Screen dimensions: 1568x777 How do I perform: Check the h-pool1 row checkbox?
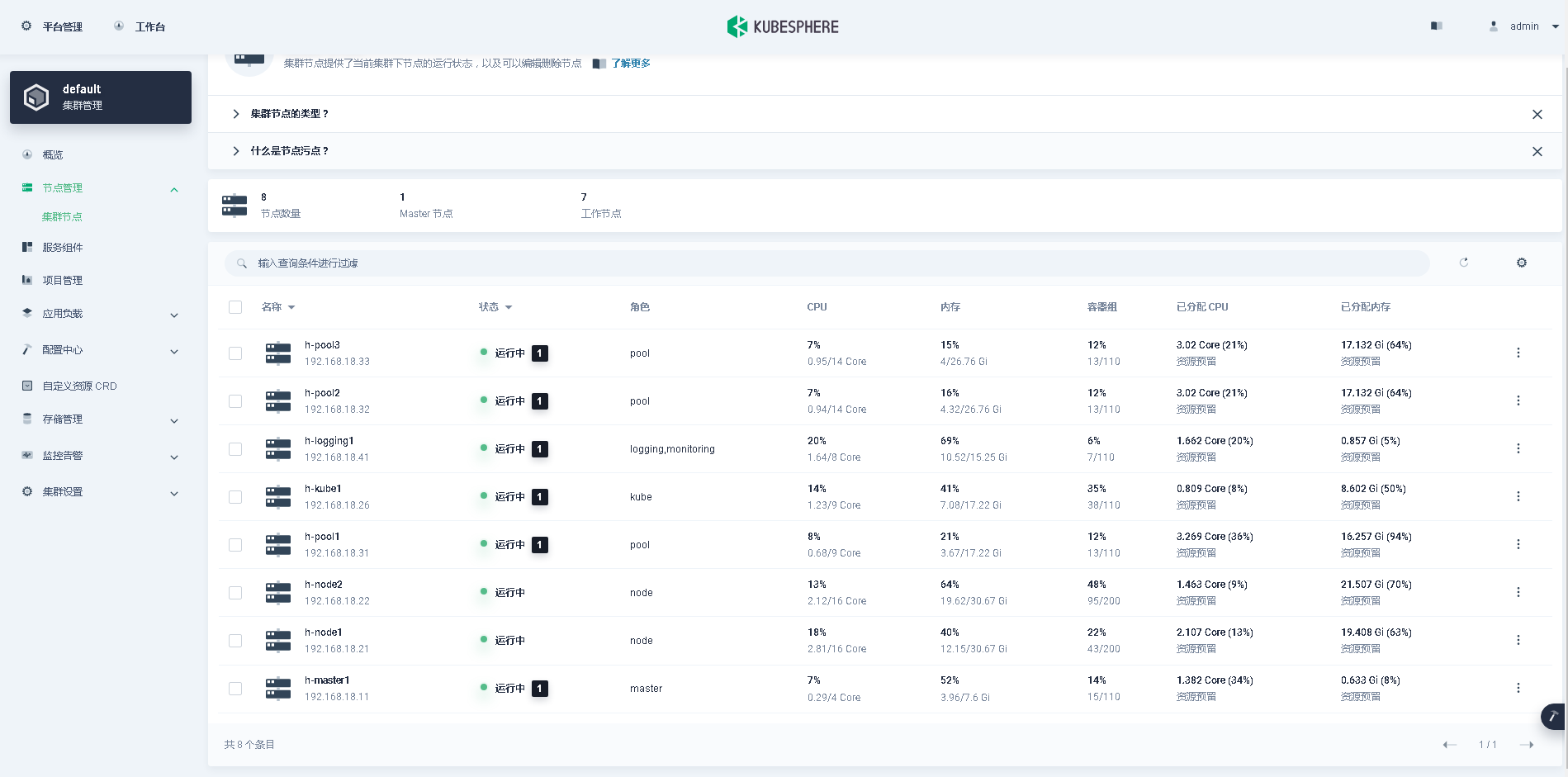(x=235, y=545)
